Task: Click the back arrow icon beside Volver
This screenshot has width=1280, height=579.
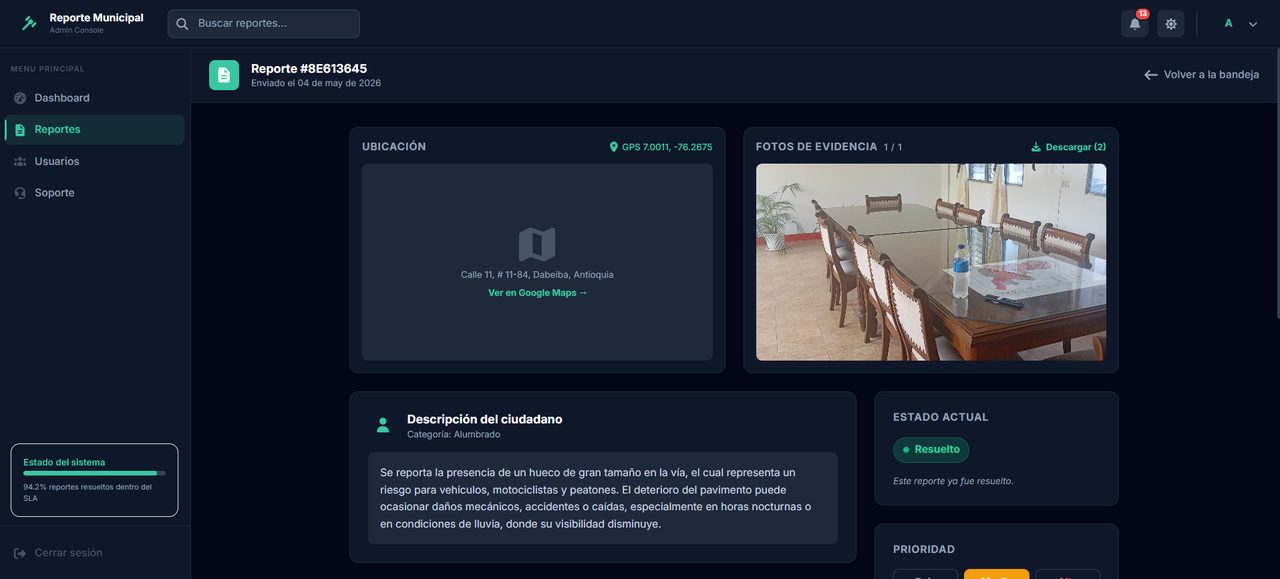Action: 1151,75
